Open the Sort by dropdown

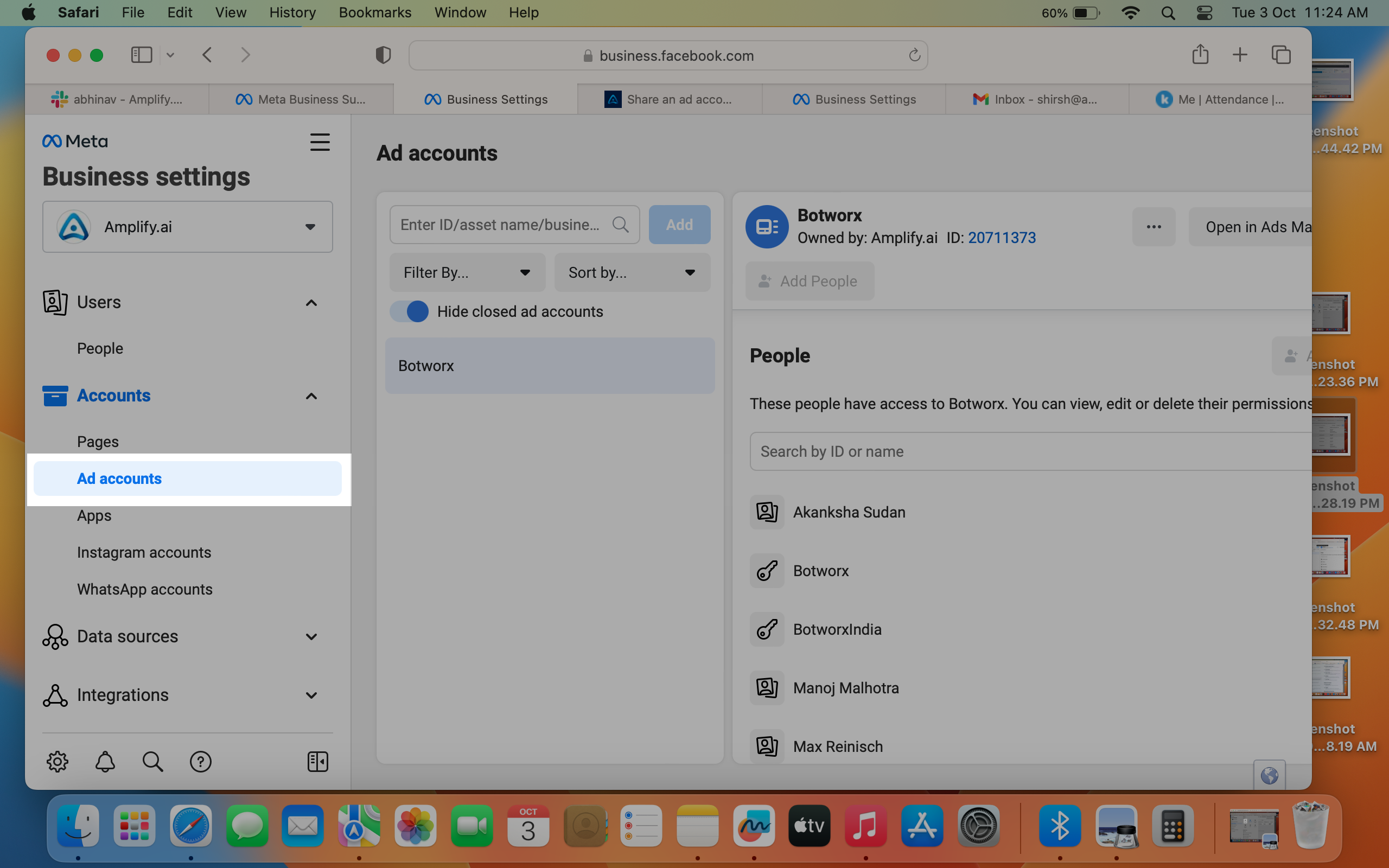coord(632,272)
